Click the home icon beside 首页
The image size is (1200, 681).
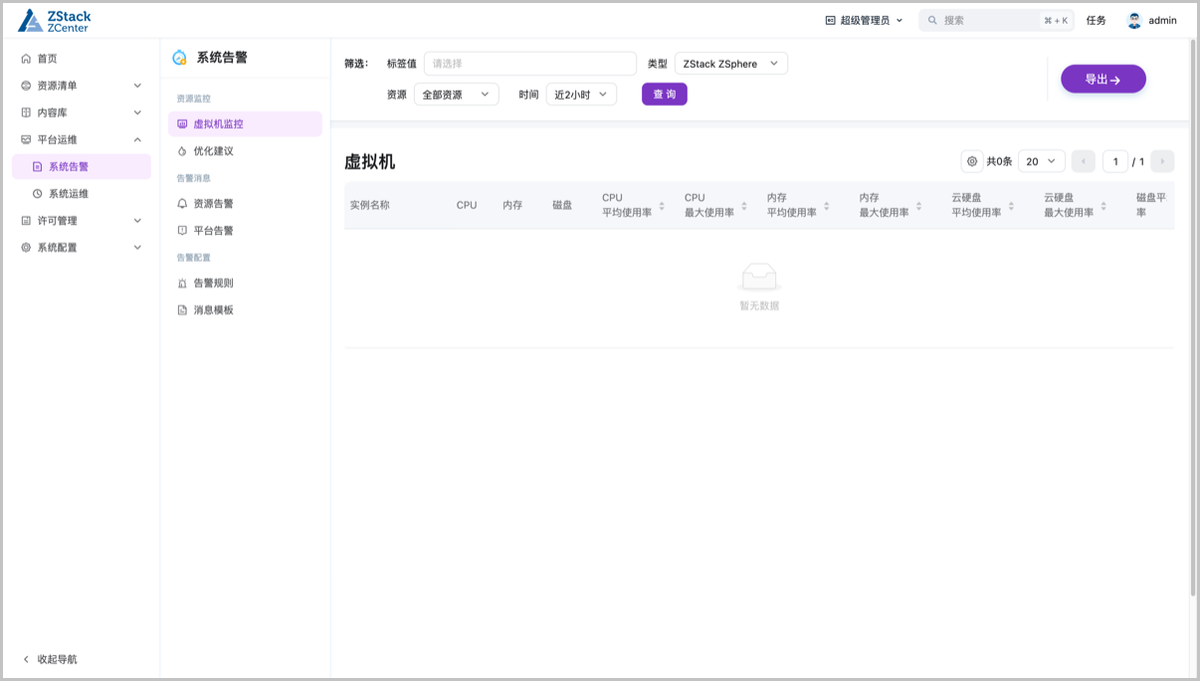(x=26, y=59)
